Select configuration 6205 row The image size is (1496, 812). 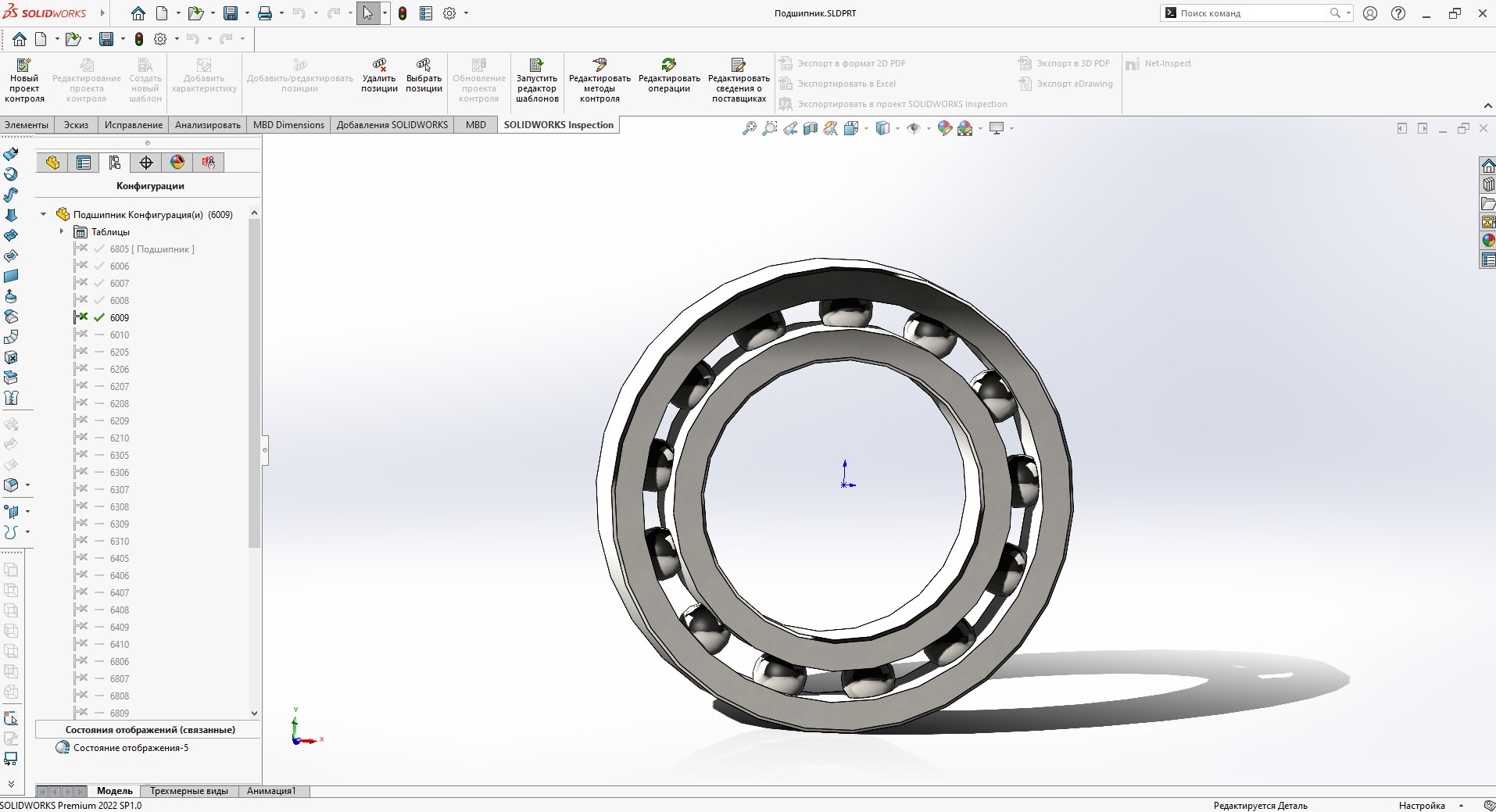120,352
